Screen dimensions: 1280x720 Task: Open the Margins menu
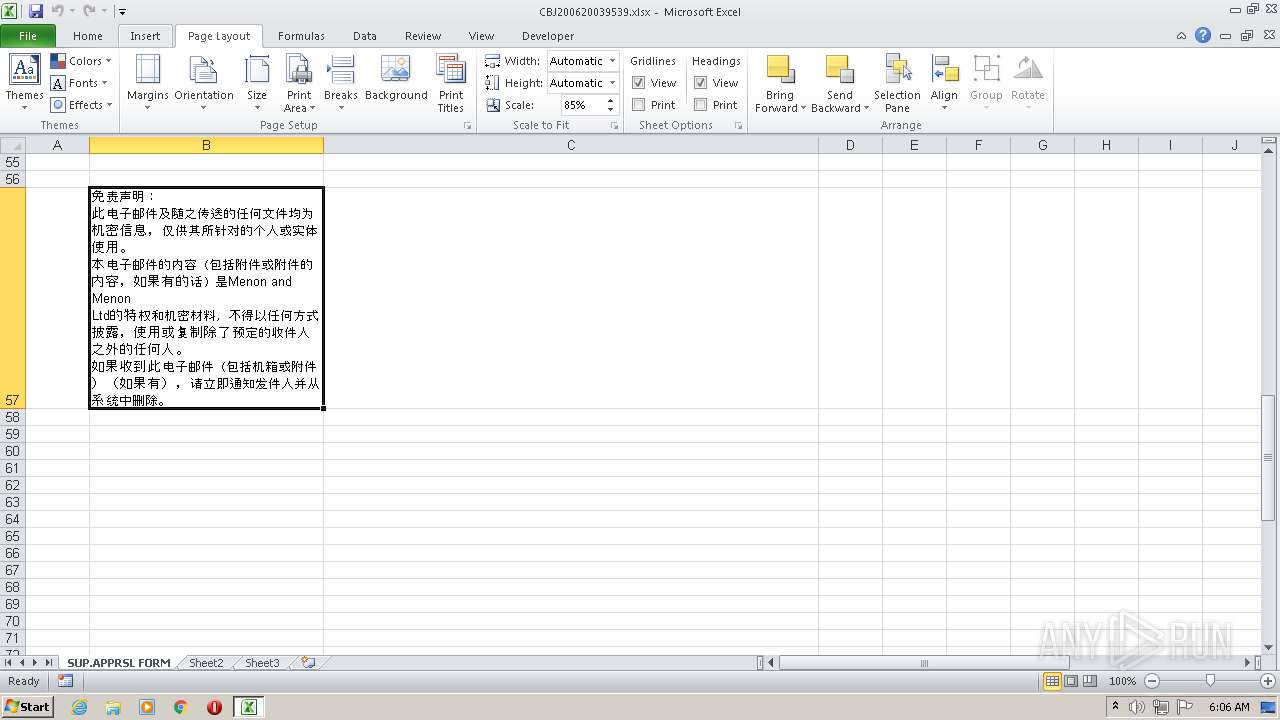pyautogui.click(x=148, y=82)
